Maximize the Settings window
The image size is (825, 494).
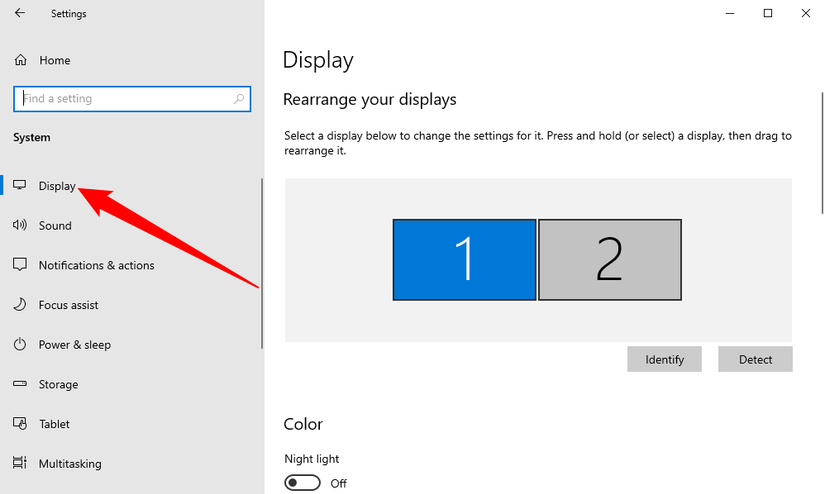768,13
